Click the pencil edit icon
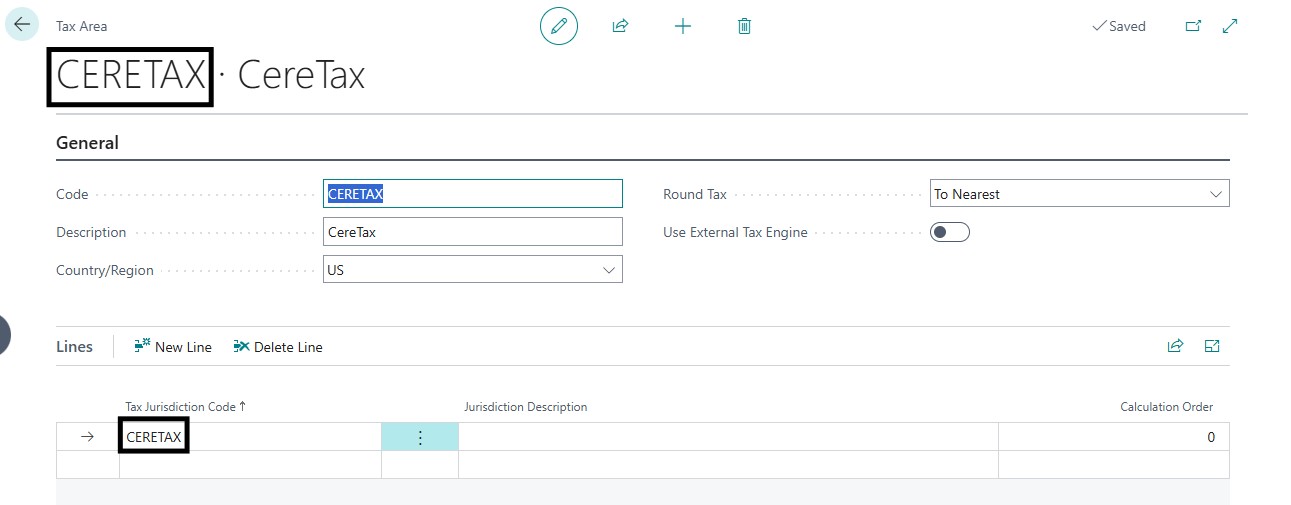Viewport: 1291px width, 505px height. click(x=559, y=26)
